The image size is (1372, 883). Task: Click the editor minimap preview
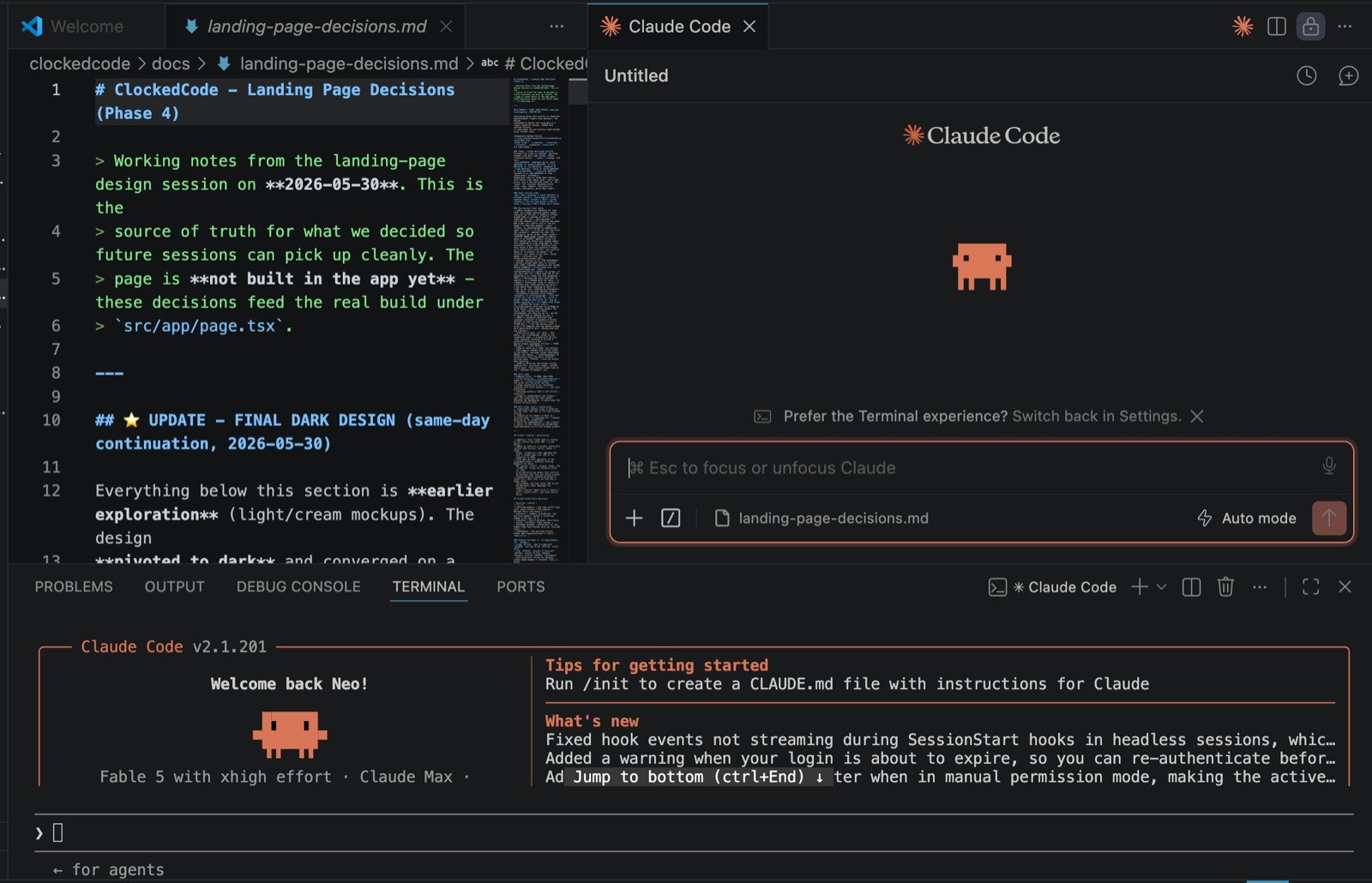[x=537, y=320]
